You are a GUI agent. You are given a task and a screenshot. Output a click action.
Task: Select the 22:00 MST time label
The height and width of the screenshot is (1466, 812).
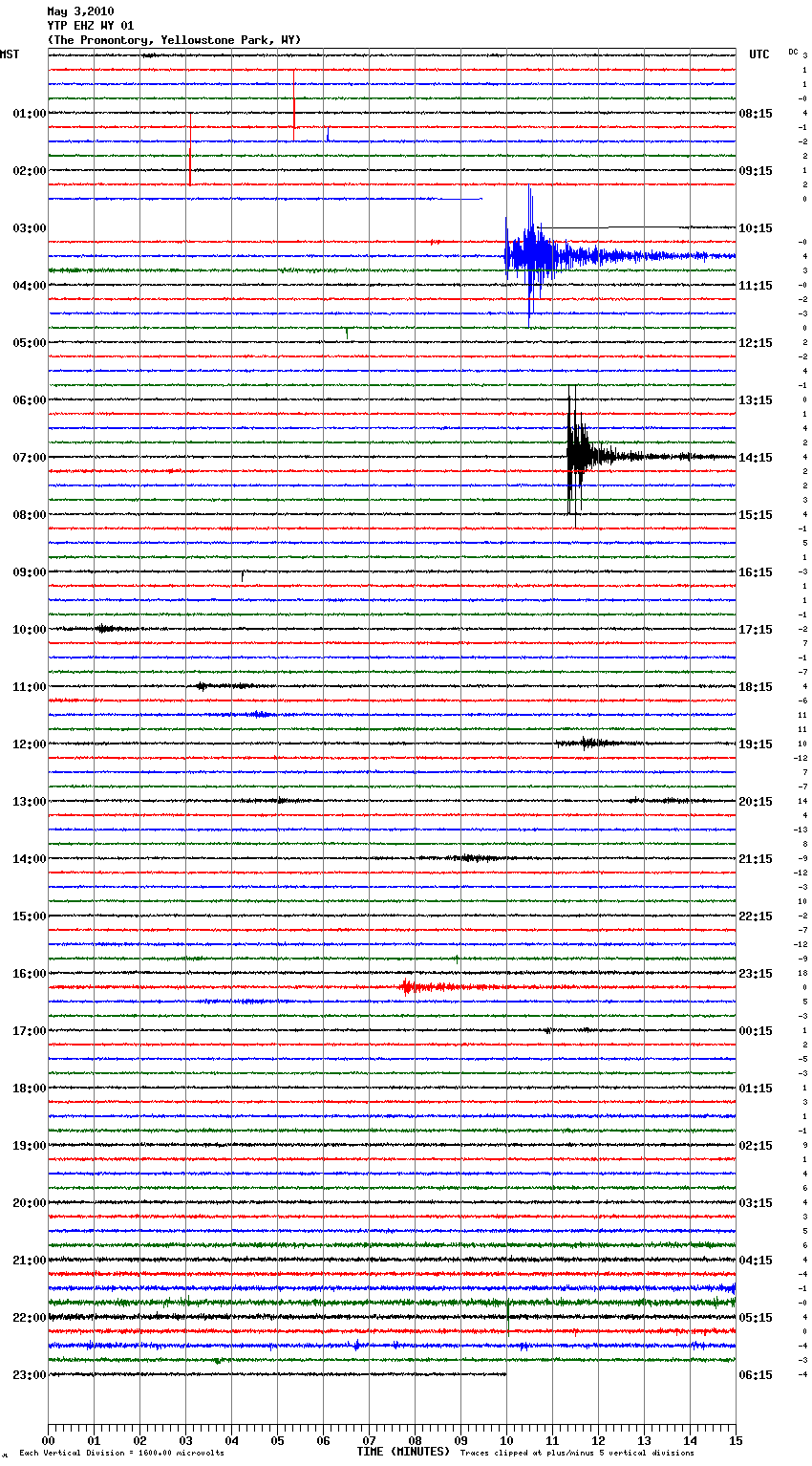pyautogui.click(x=30, y=1318)
